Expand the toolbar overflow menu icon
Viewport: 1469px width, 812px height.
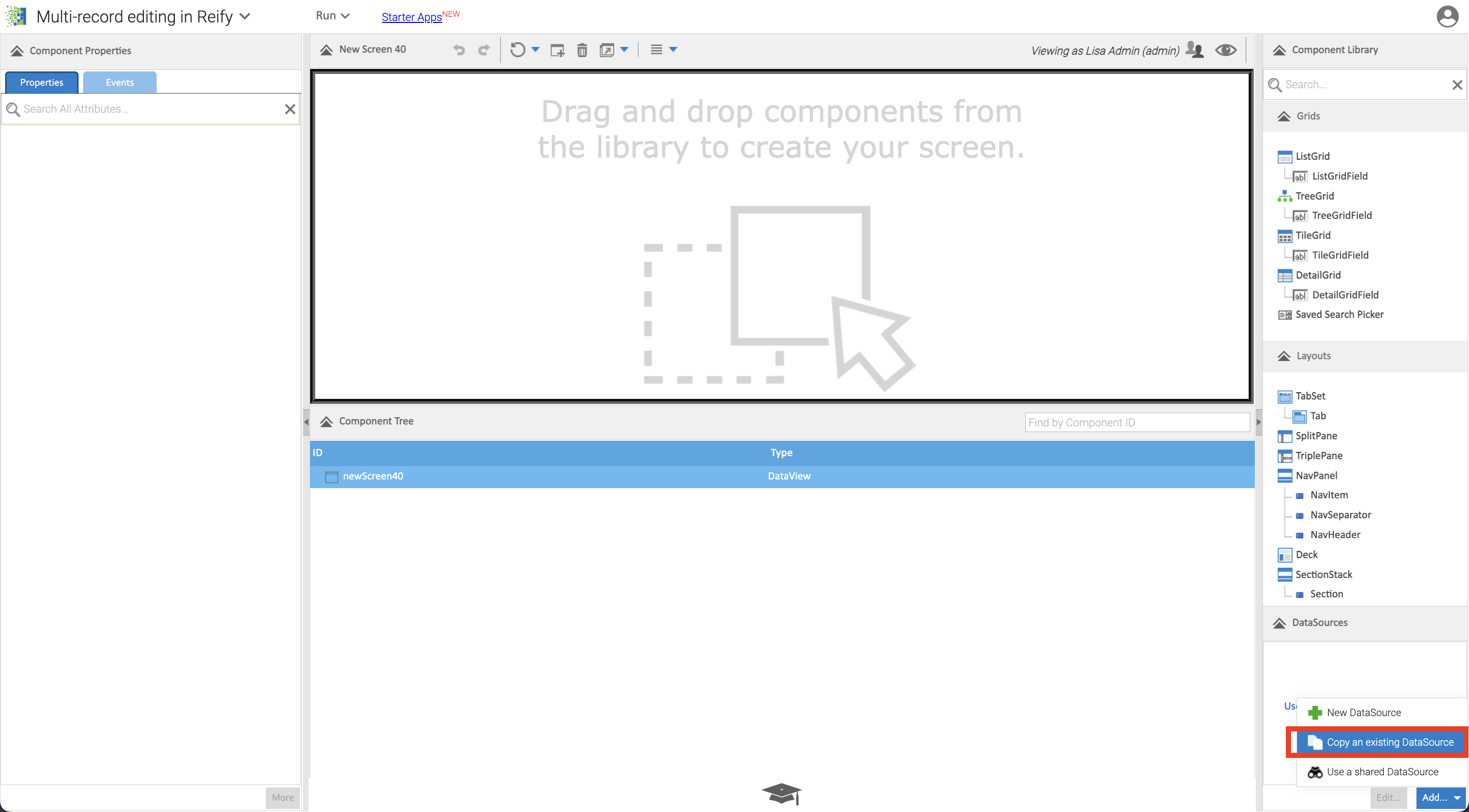[660, 49]
